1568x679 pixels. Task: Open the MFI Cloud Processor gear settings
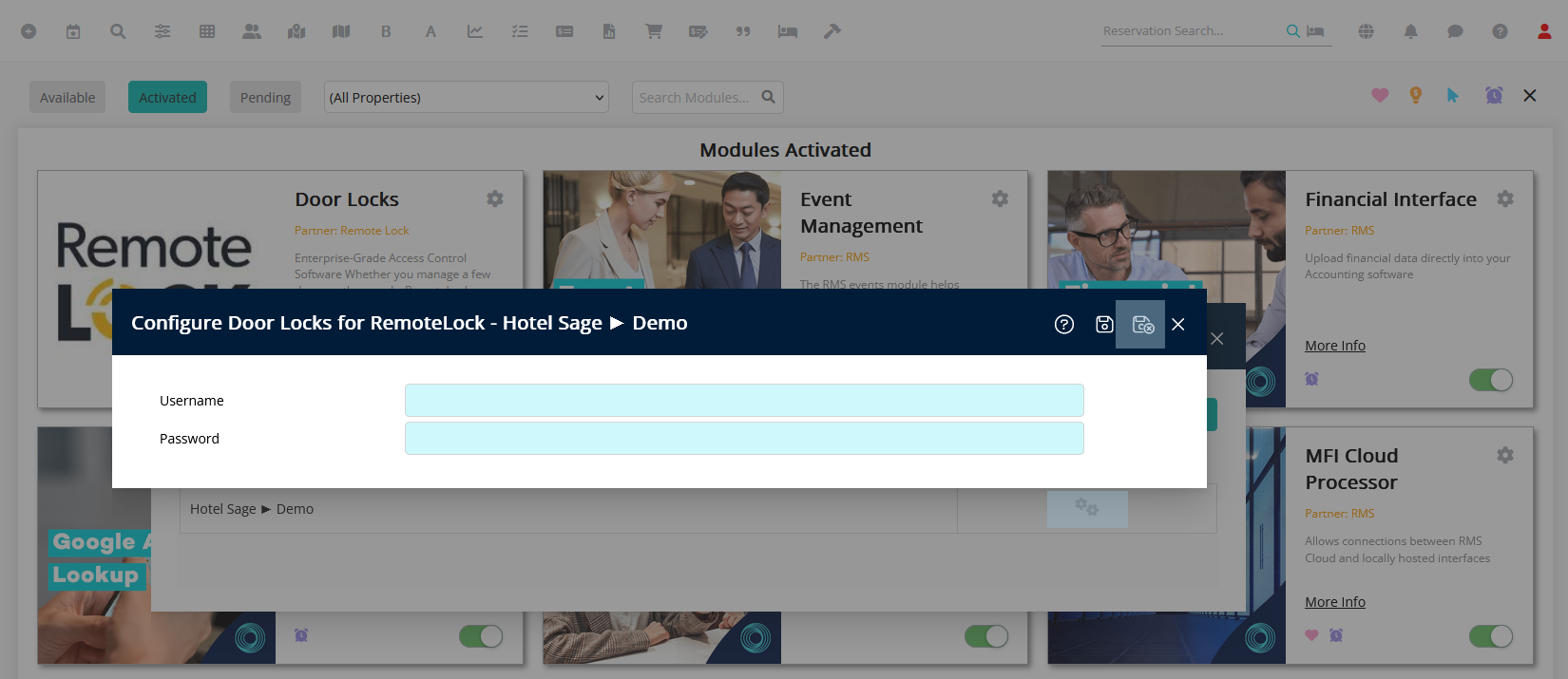pos(1505,455)
